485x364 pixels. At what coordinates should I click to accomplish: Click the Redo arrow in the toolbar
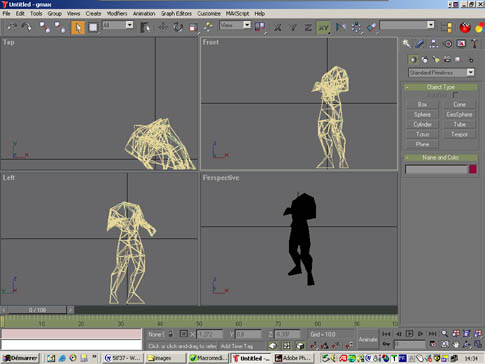[27, 27]
